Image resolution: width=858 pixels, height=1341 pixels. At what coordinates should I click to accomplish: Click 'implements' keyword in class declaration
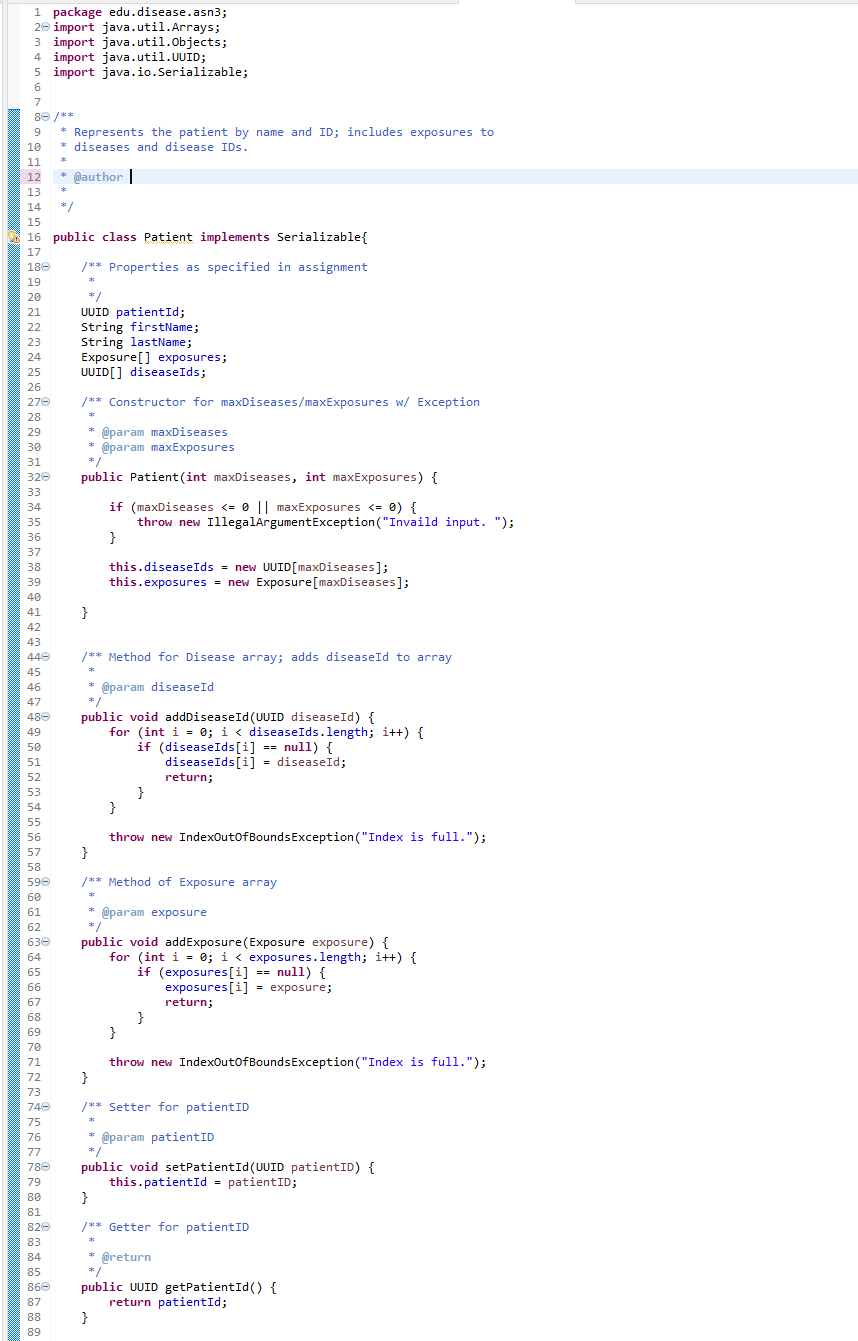click(235, 237)
